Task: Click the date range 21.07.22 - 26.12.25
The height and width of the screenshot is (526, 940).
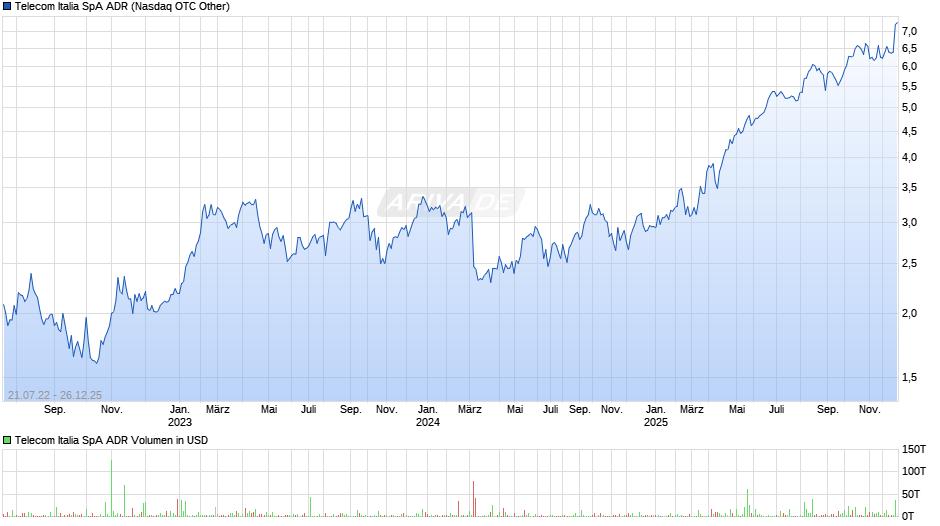Action: point(55,395)
